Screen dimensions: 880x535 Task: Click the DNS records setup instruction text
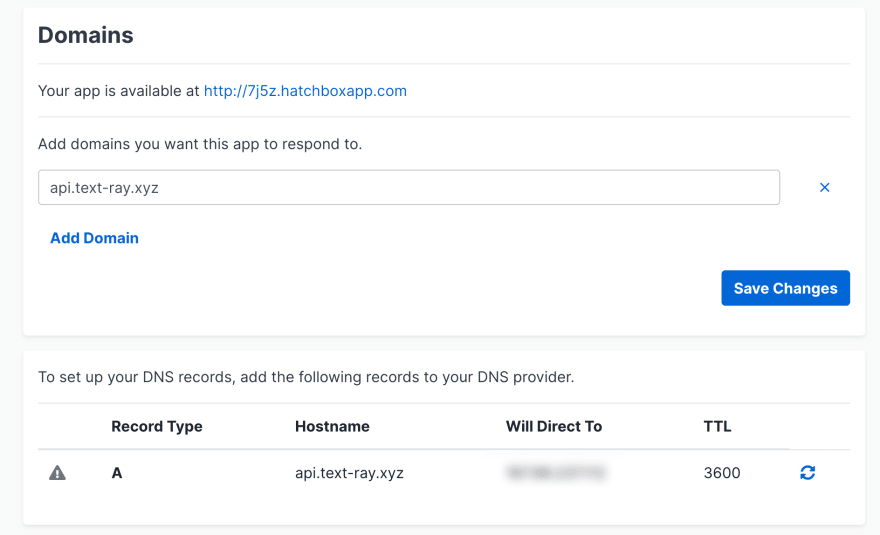click(306, 377)
